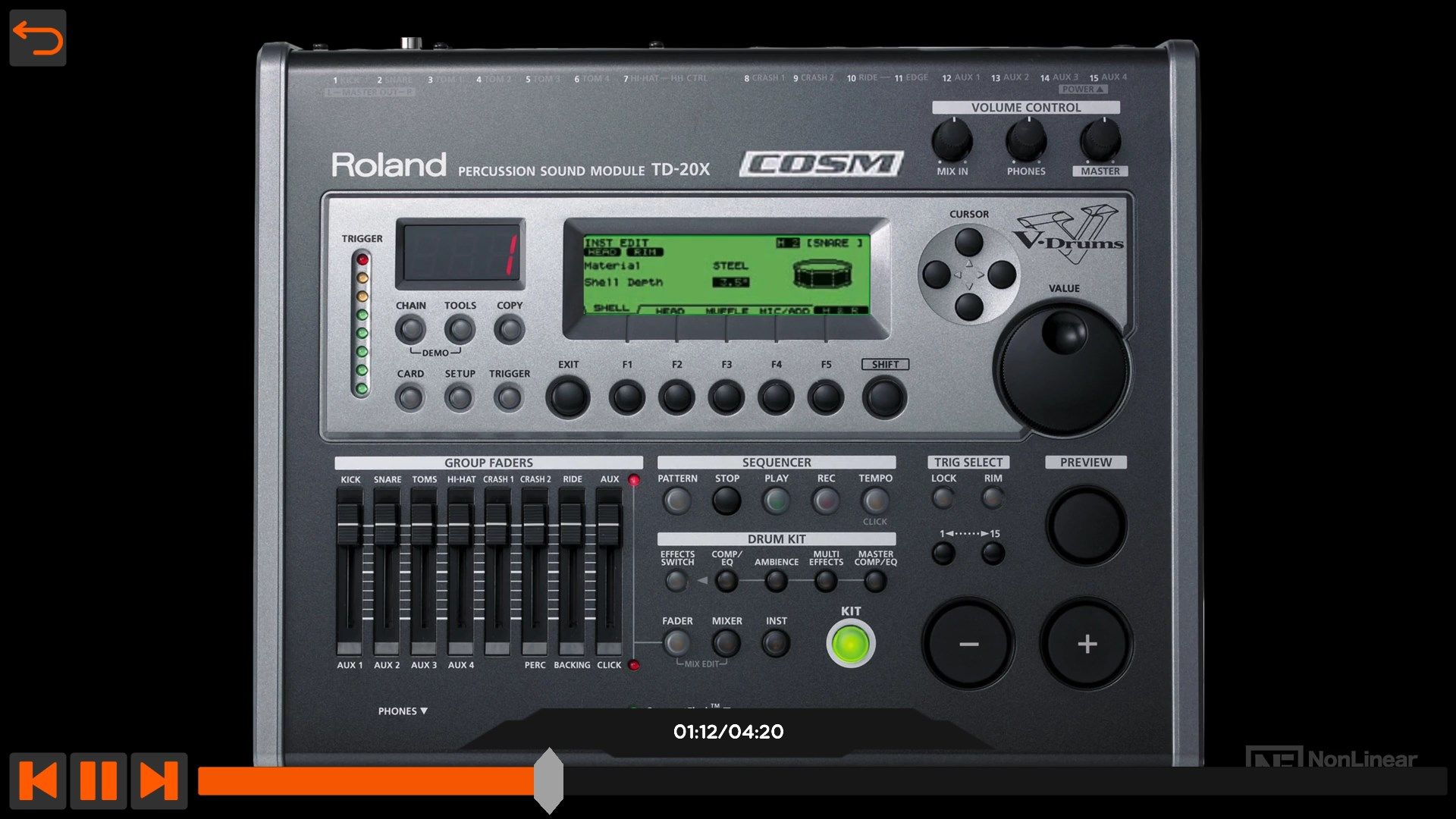Click the CARD button
Screen dimensions: 1456x819
(x=410, y=397)
